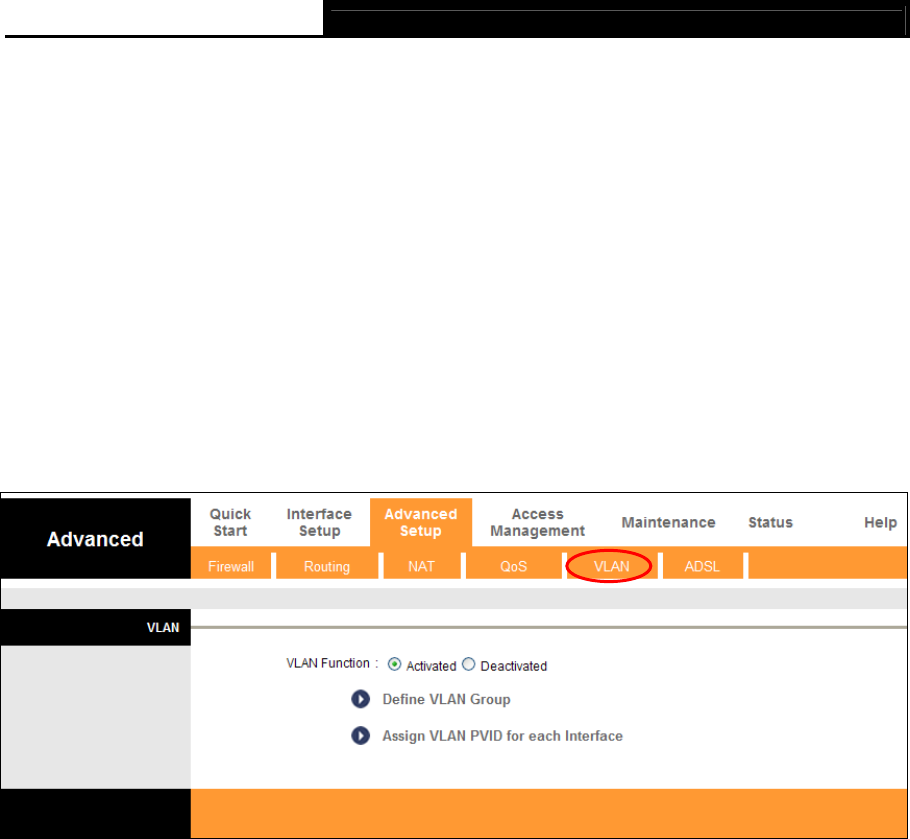Go to the Maintenance tab
Screen dimensions: 910x839
point(668,522)
